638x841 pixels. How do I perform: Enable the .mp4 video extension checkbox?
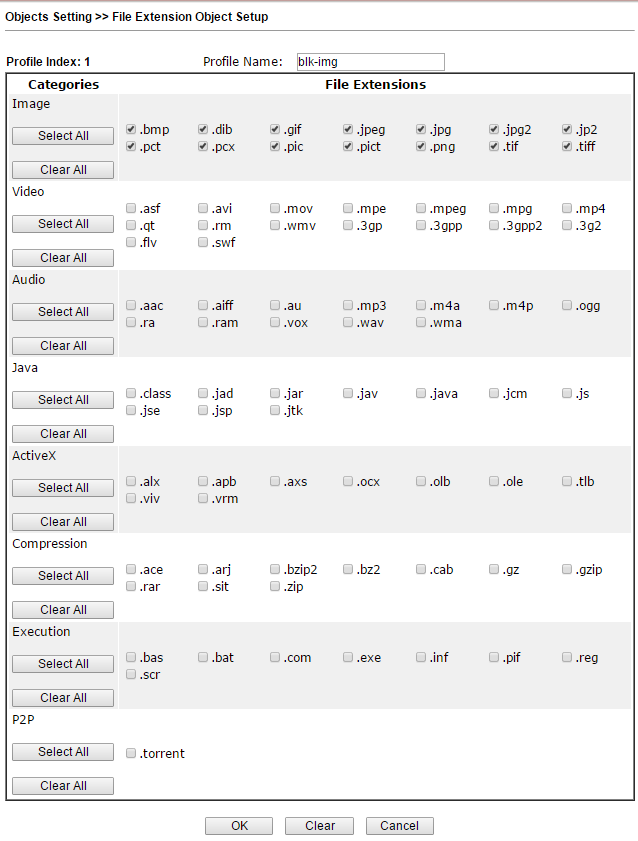567,209
